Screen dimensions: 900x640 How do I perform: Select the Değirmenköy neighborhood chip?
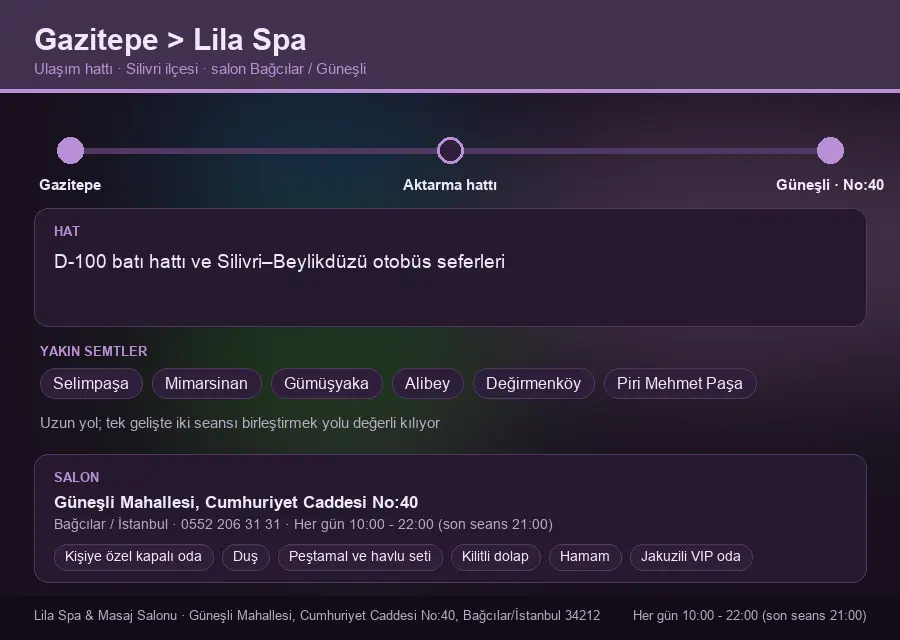(x=533, y=383)
